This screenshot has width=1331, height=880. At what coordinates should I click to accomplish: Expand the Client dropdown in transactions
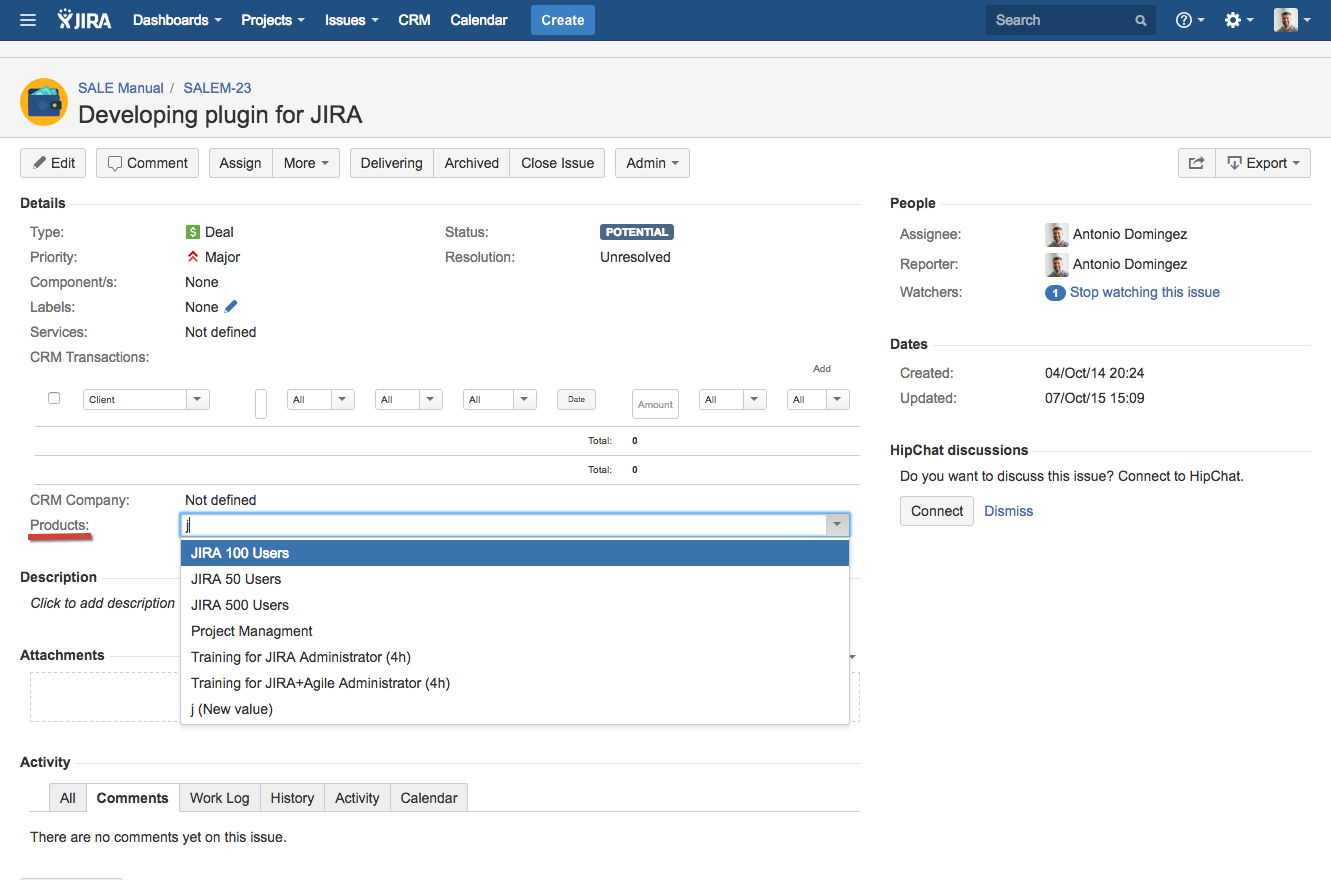[x=198, y=400]
